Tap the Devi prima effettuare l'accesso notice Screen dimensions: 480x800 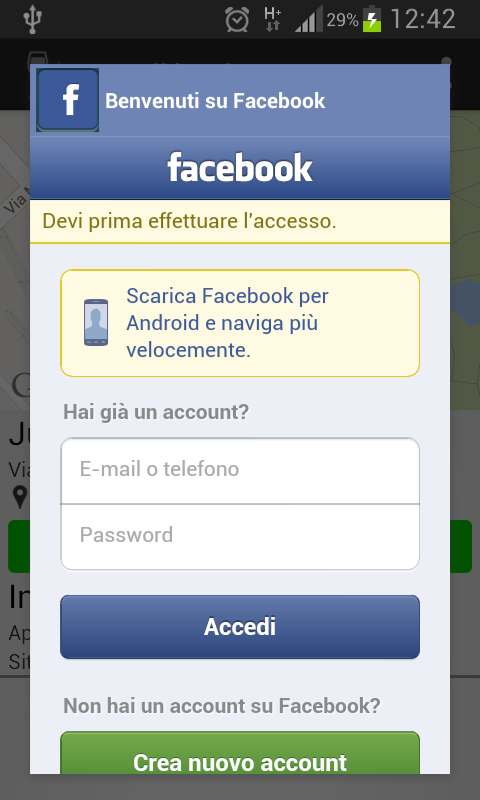click(240, 221)
